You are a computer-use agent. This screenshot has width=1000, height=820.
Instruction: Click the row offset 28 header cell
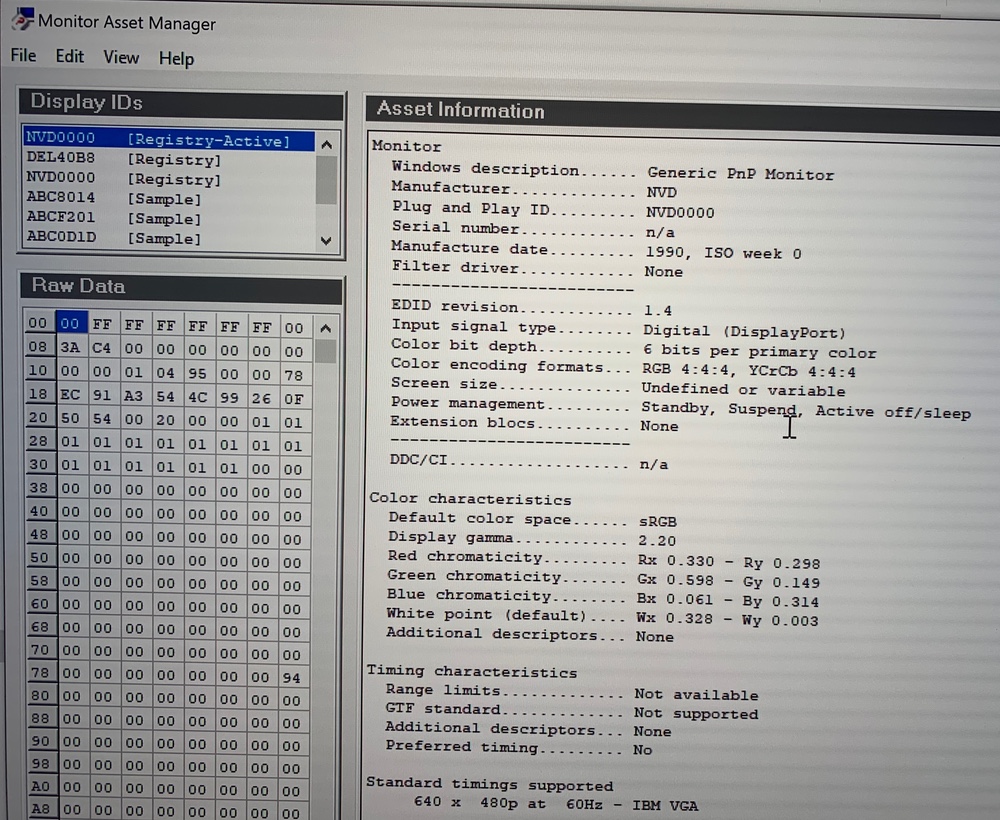39,441
